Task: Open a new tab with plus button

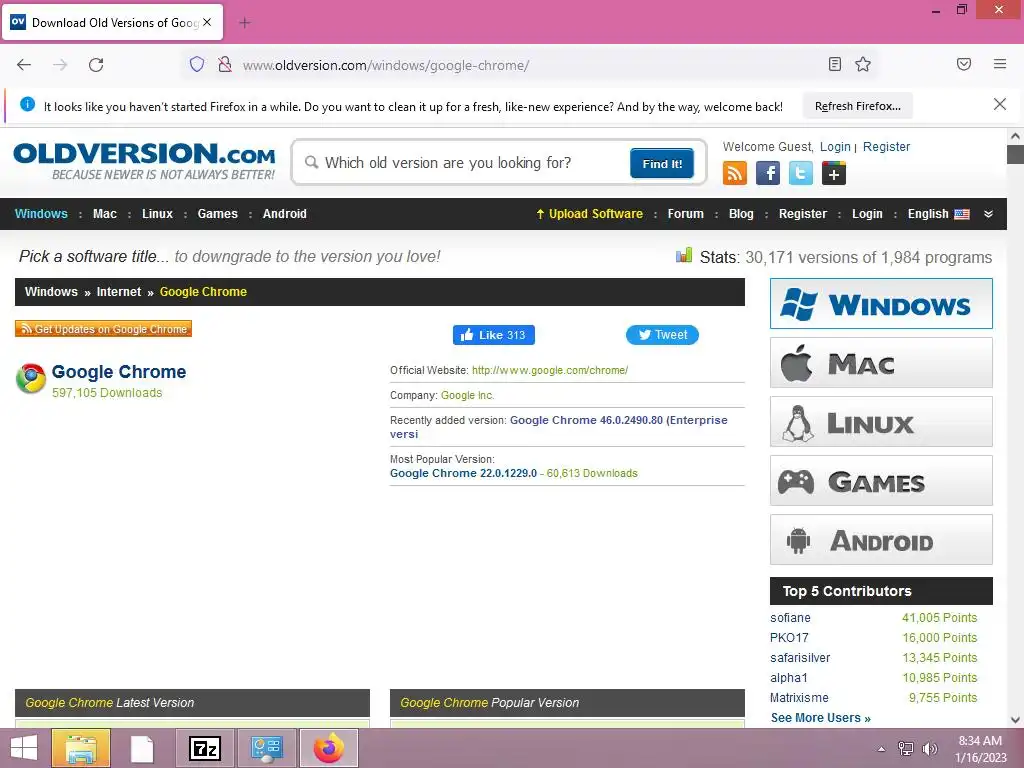Action: click(244, 23)
